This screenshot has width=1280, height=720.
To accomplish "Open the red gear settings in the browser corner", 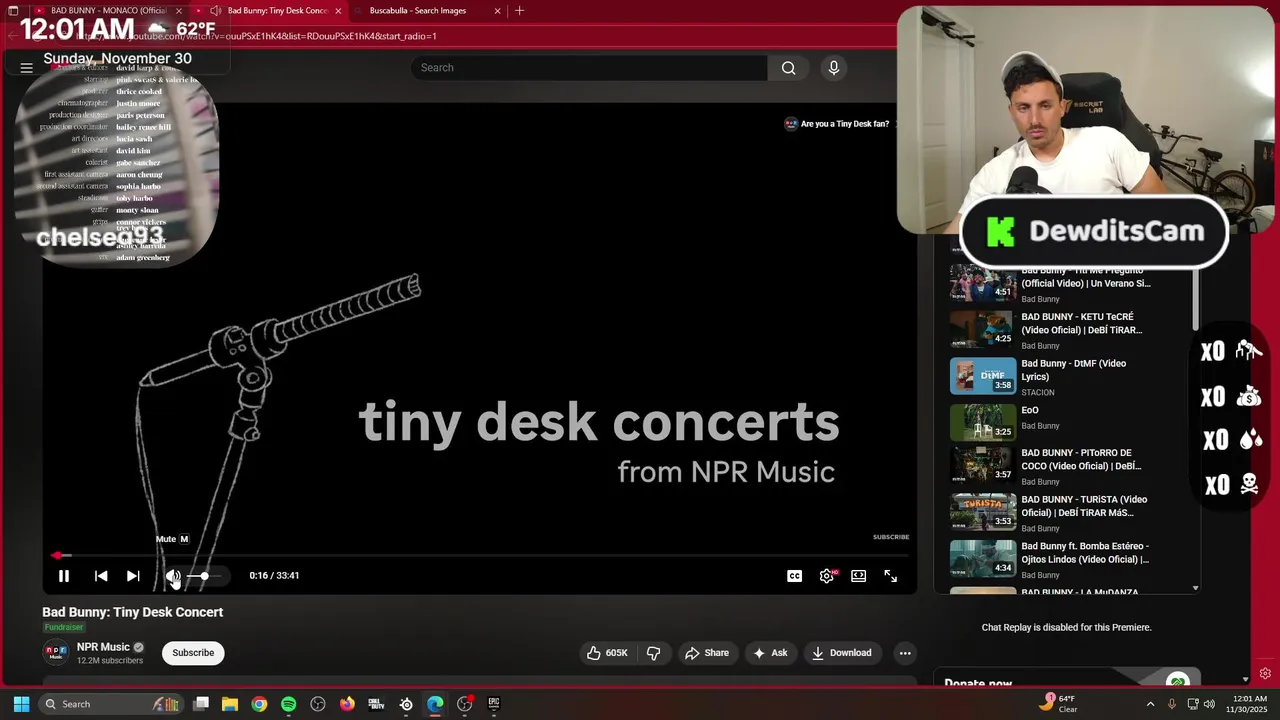I will [1265, 674].
